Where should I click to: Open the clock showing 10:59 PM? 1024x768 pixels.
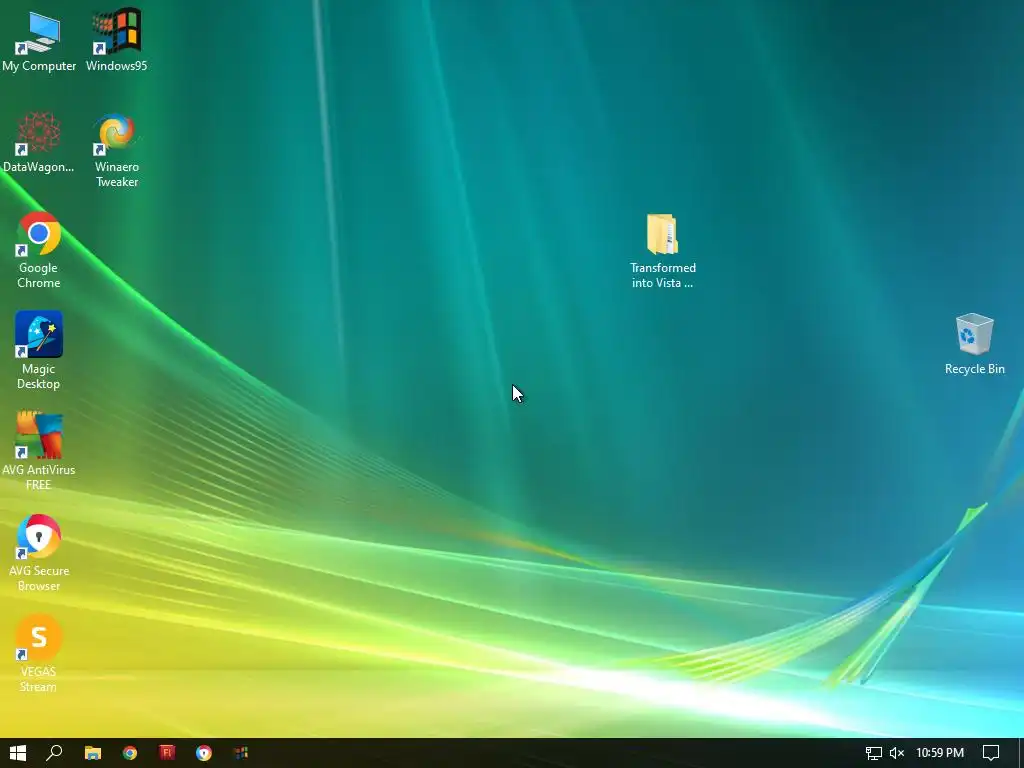click(940, 753)
